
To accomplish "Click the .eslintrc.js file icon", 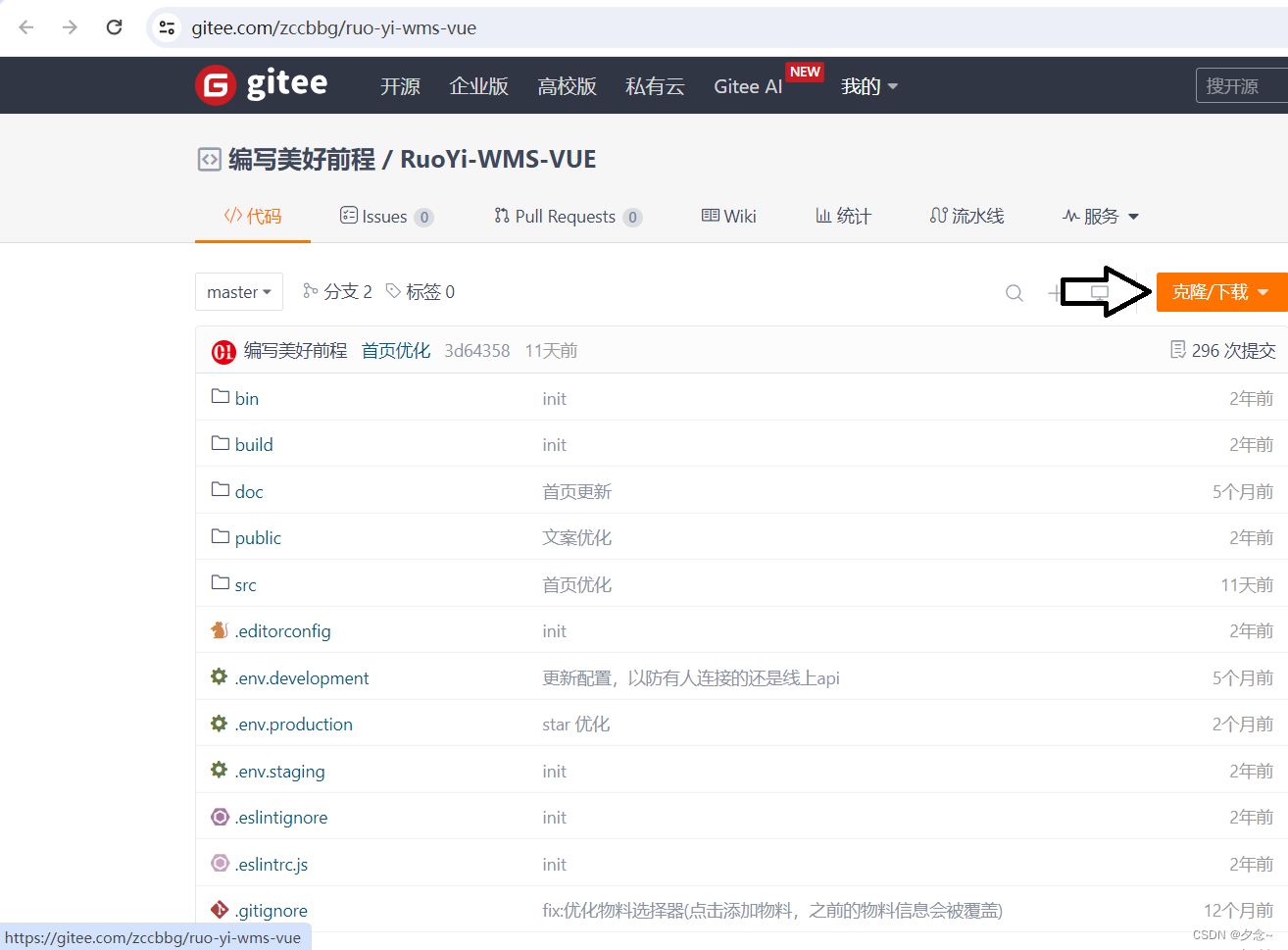I will (220, 863).
